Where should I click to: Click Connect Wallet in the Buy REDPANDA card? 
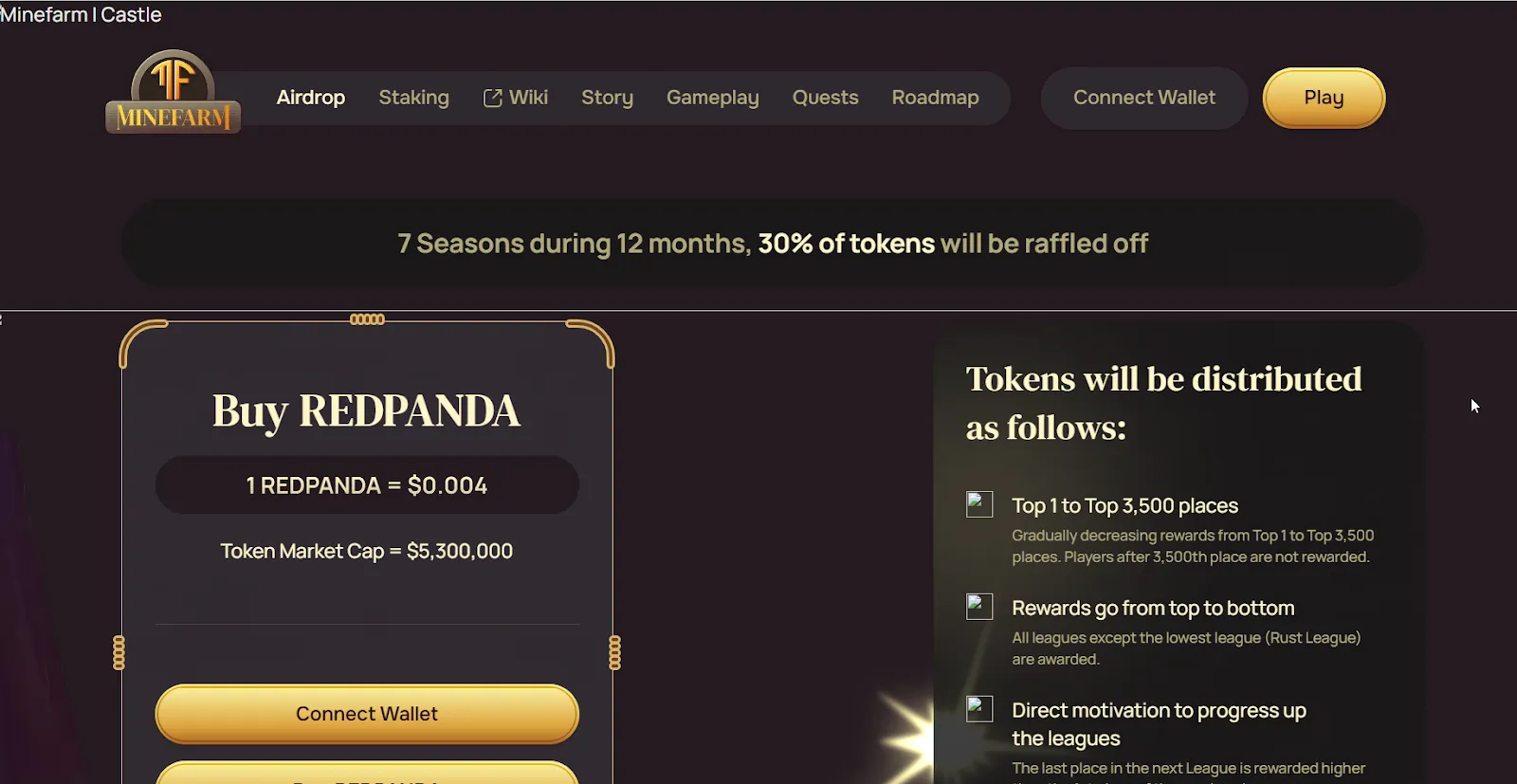tap(367, 714)
